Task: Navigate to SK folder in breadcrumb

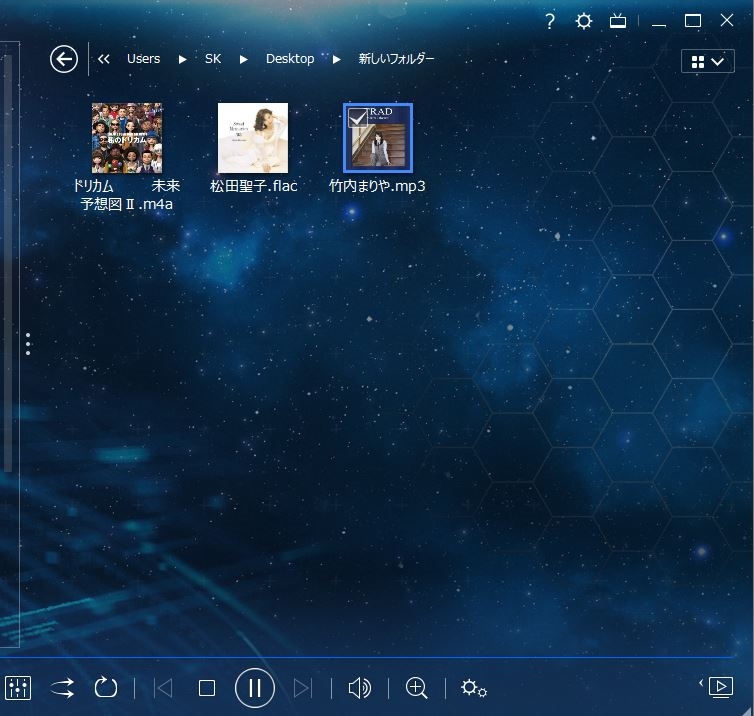Action: coord(213,59)
